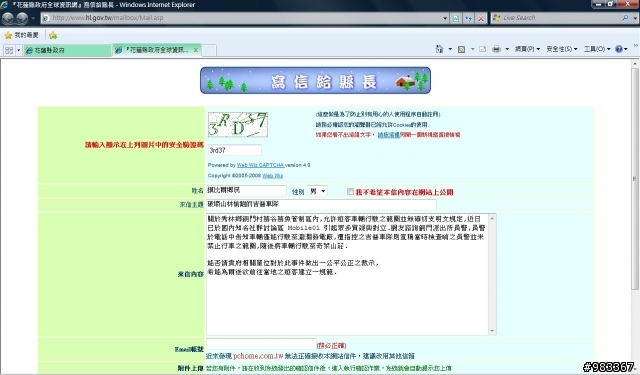Click the Email帳號 input field

[x=261, y=344]
